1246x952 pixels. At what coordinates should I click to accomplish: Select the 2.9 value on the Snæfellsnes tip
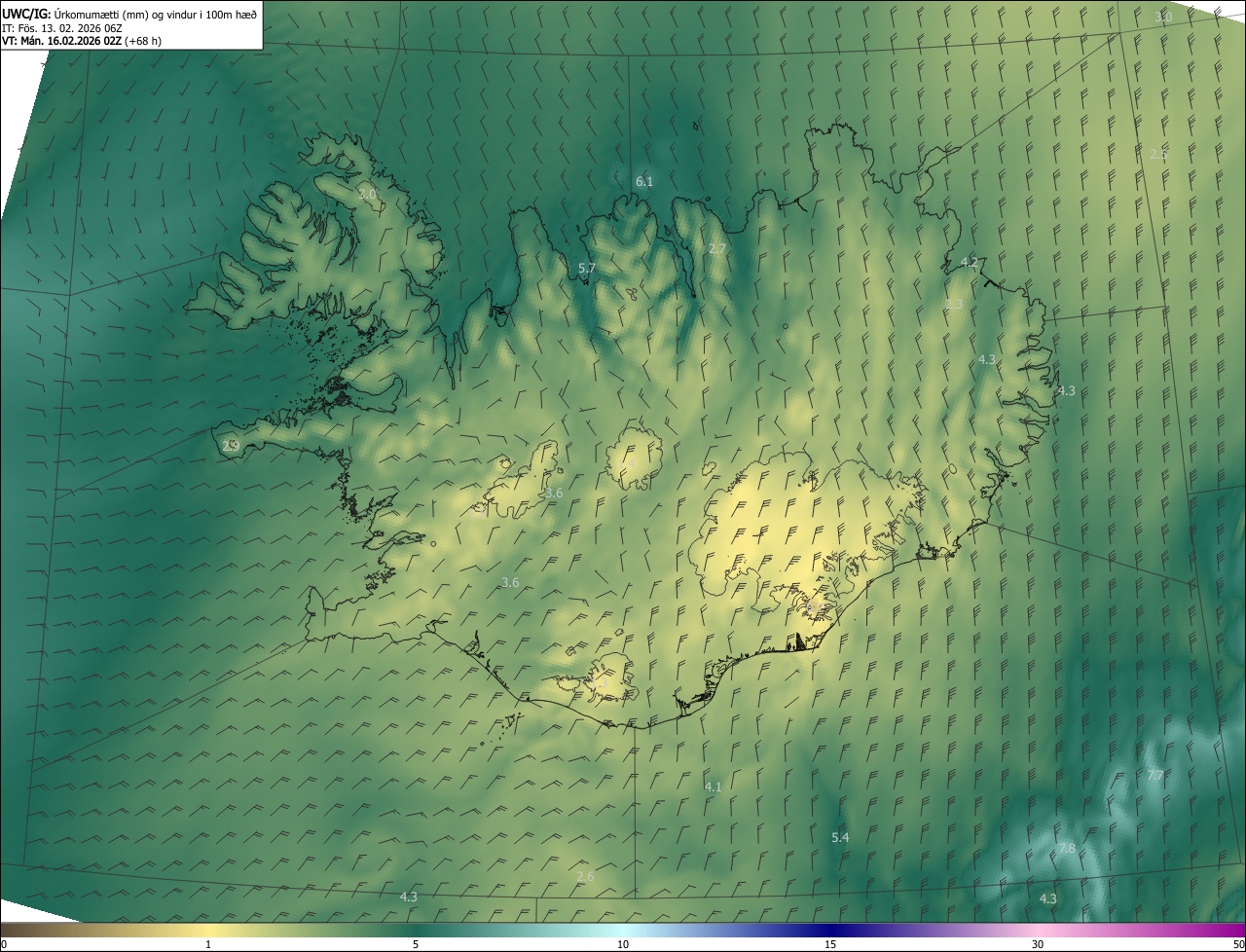coord(231,446)
